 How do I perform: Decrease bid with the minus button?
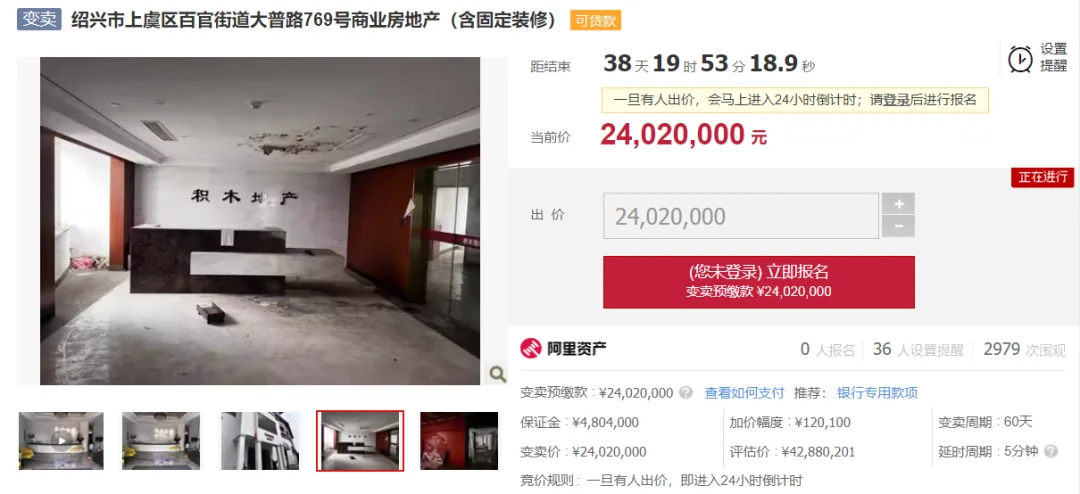pos(898,227)
